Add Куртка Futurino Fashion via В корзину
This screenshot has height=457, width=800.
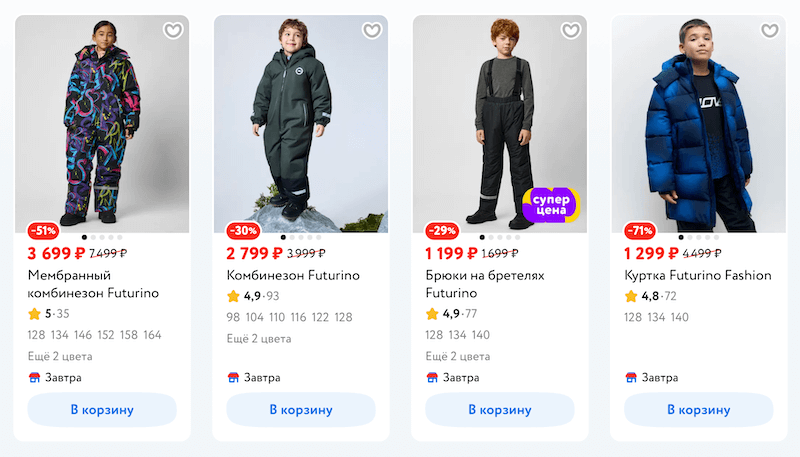699,410
